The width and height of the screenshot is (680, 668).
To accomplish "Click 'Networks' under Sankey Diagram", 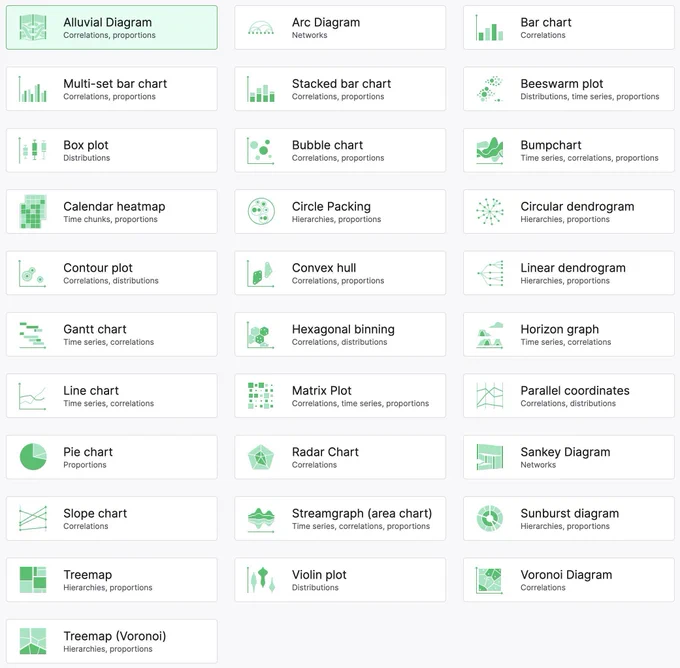I will point(538,465).
